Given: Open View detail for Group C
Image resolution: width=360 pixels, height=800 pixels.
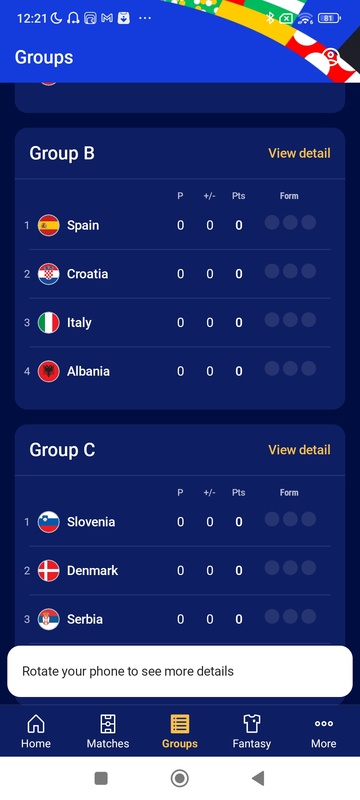Looking at the screenshot, I should click(x=299, y=449).
